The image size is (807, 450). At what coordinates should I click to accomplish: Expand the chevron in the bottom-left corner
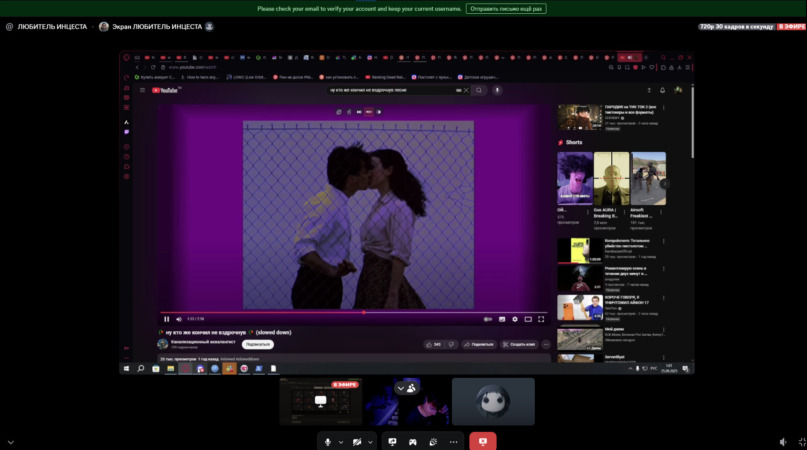[x=11, y=441]
